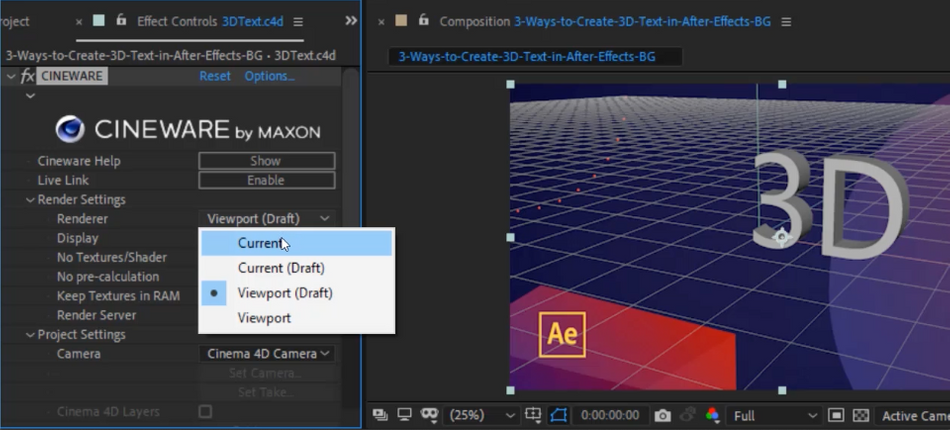Click Show button for Cineware Help
The height and width of the screenshot is (430, 950).
[x=267, y=161]
